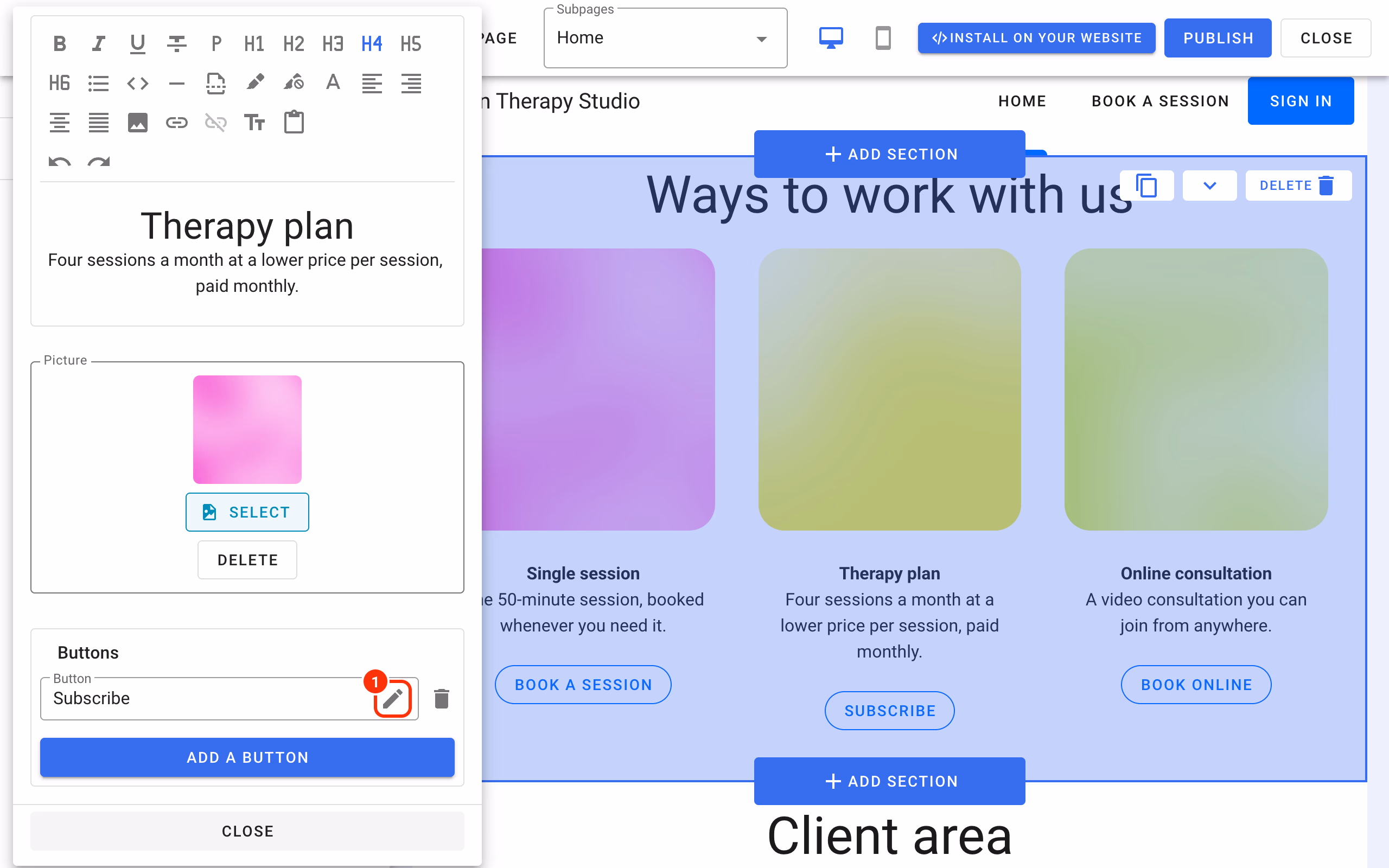Paste from clipboard icon
The height and width of the screenshot is (868, 1389).
294,122
